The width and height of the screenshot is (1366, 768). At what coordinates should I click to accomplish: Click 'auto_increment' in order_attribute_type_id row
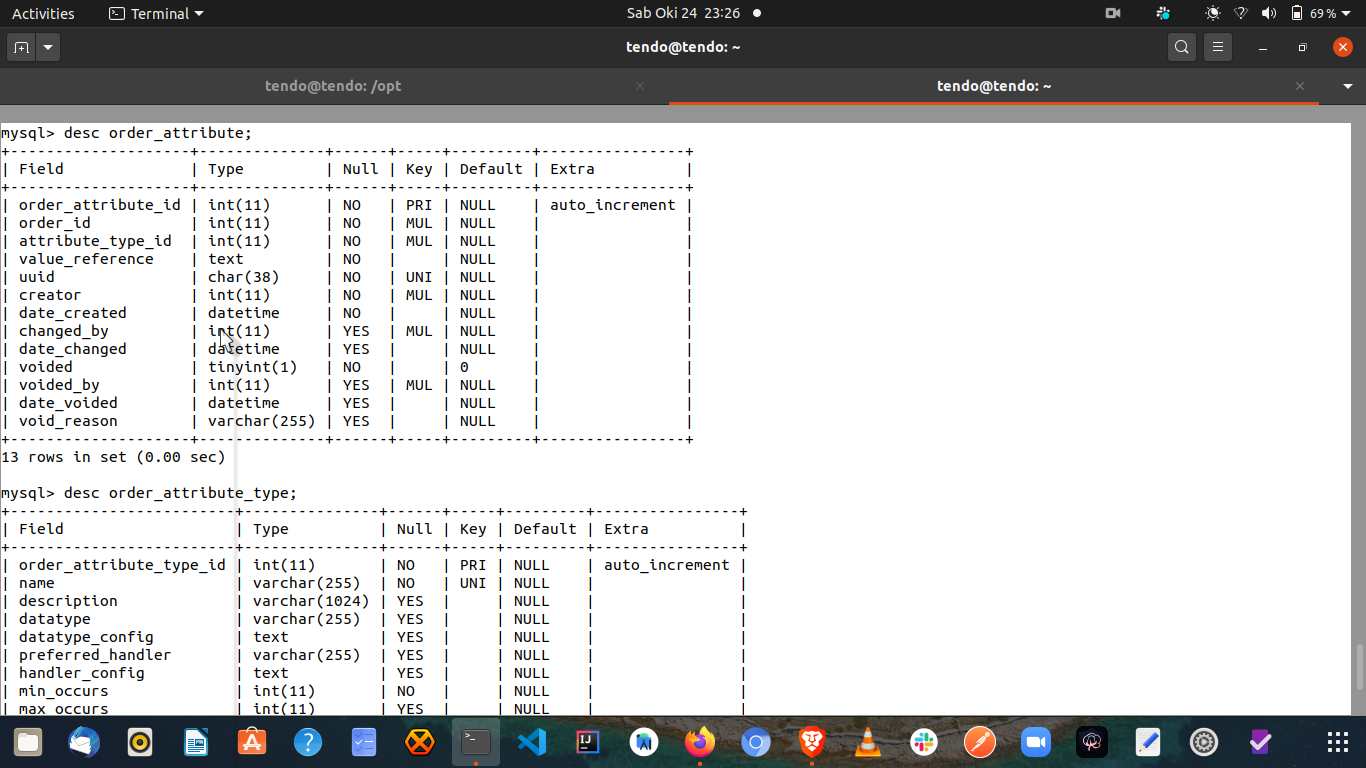667,565
